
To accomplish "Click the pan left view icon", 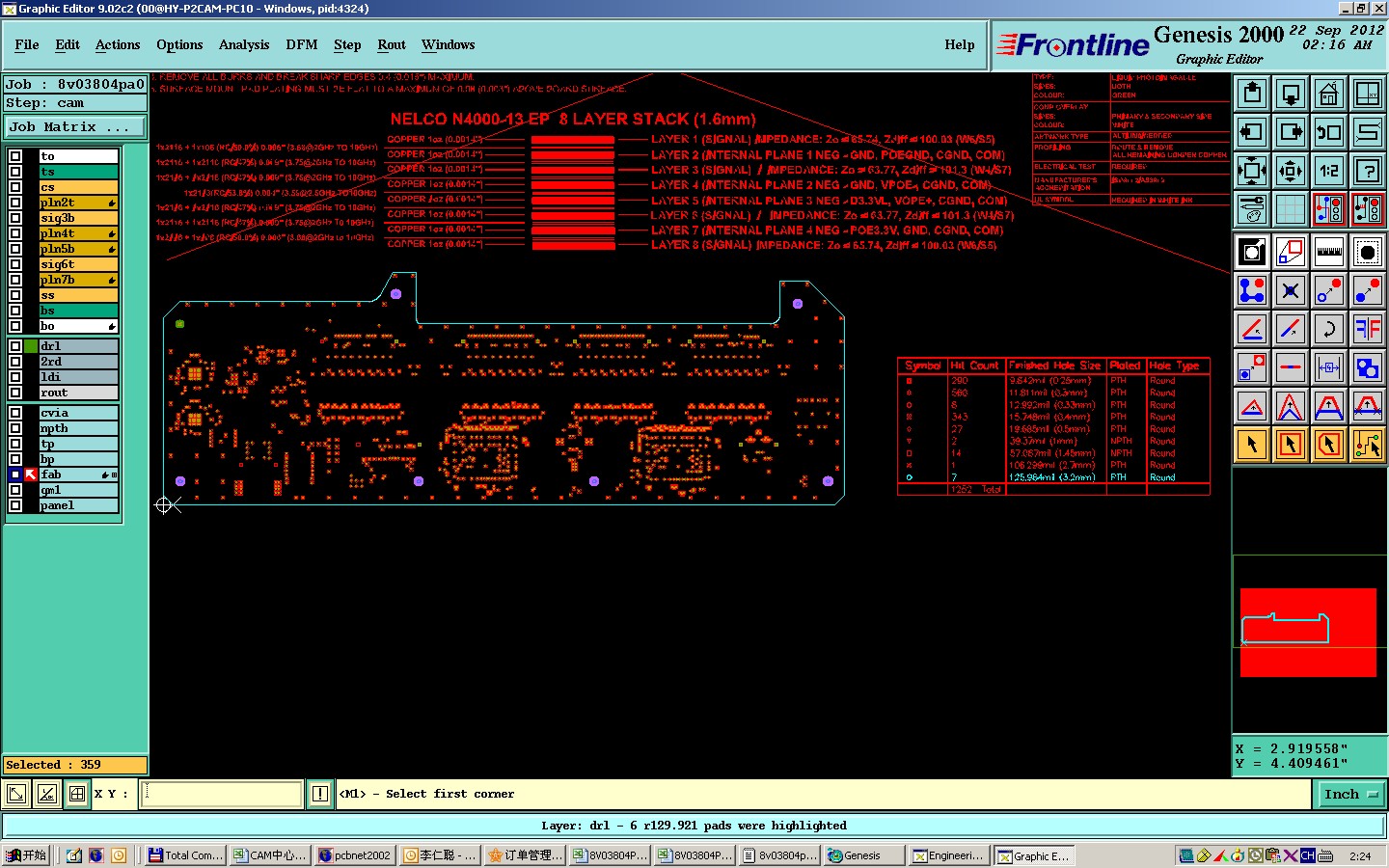I will click(x=1252, y=132).
